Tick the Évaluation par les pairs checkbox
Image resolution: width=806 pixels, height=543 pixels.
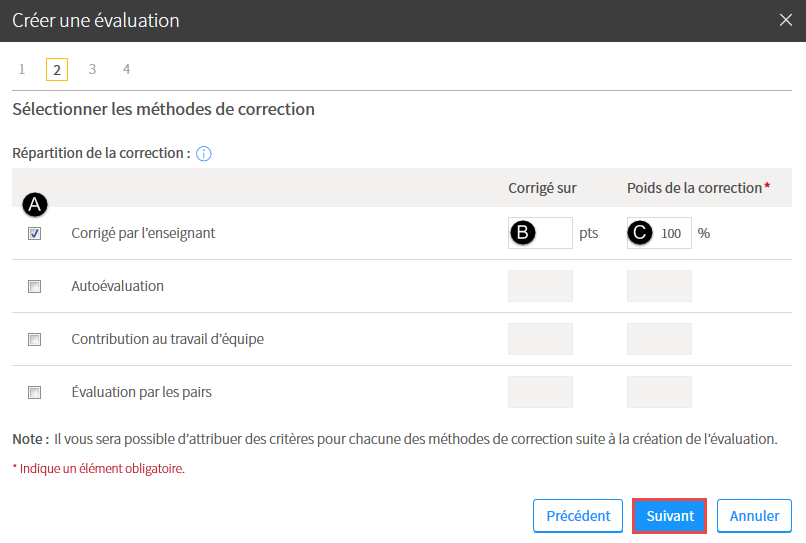(34, 392)
